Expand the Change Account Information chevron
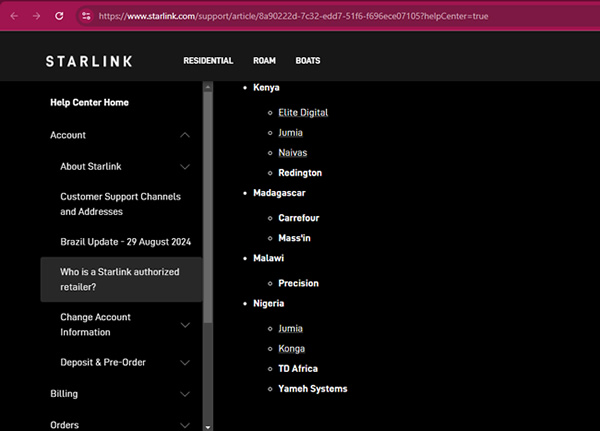Viewport: 600px width, 431px height. [185, 325]
